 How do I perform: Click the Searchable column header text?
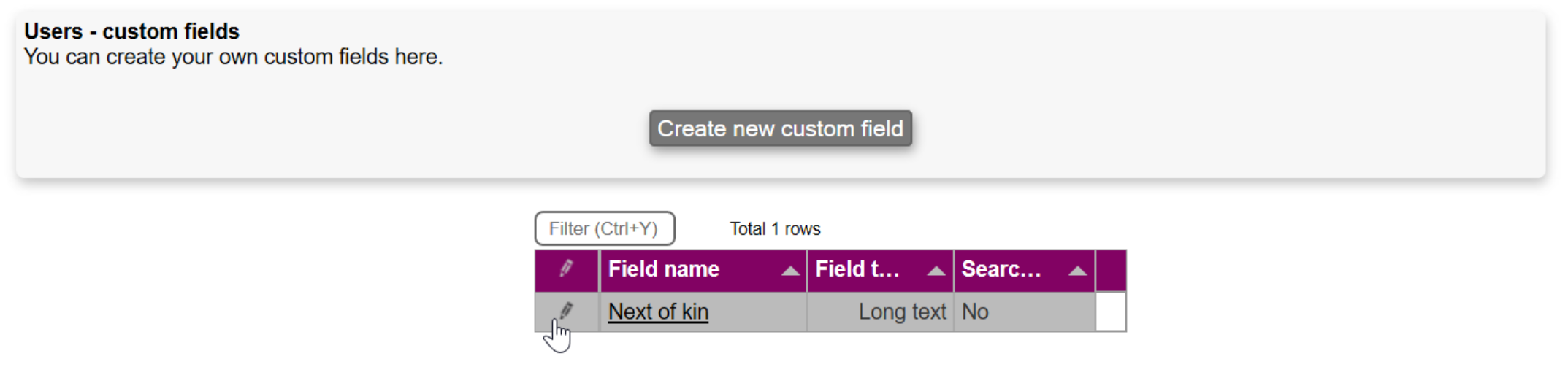[1001, 269]
